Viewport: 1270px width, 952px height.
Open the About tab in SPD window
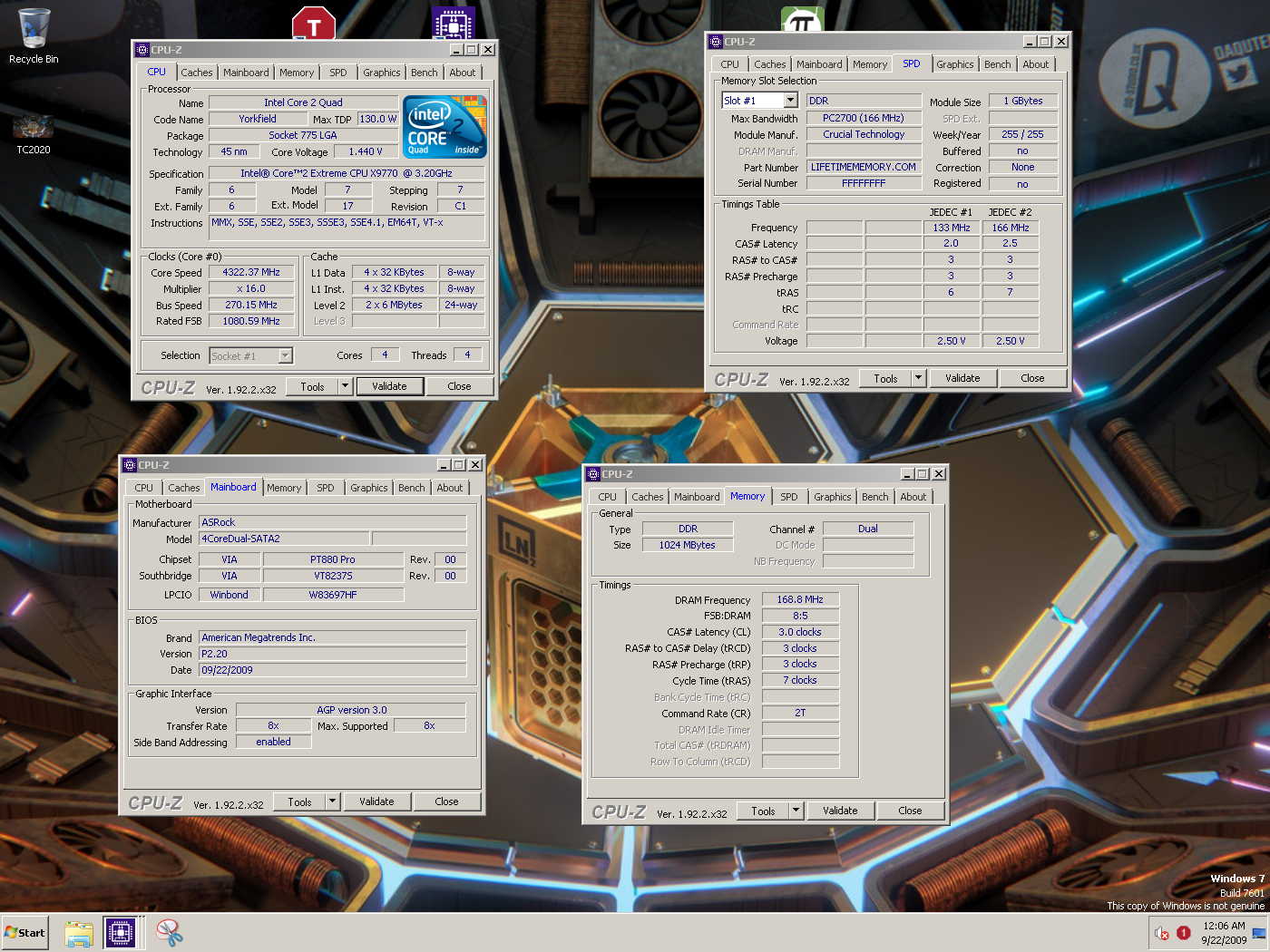[1035, 64]
